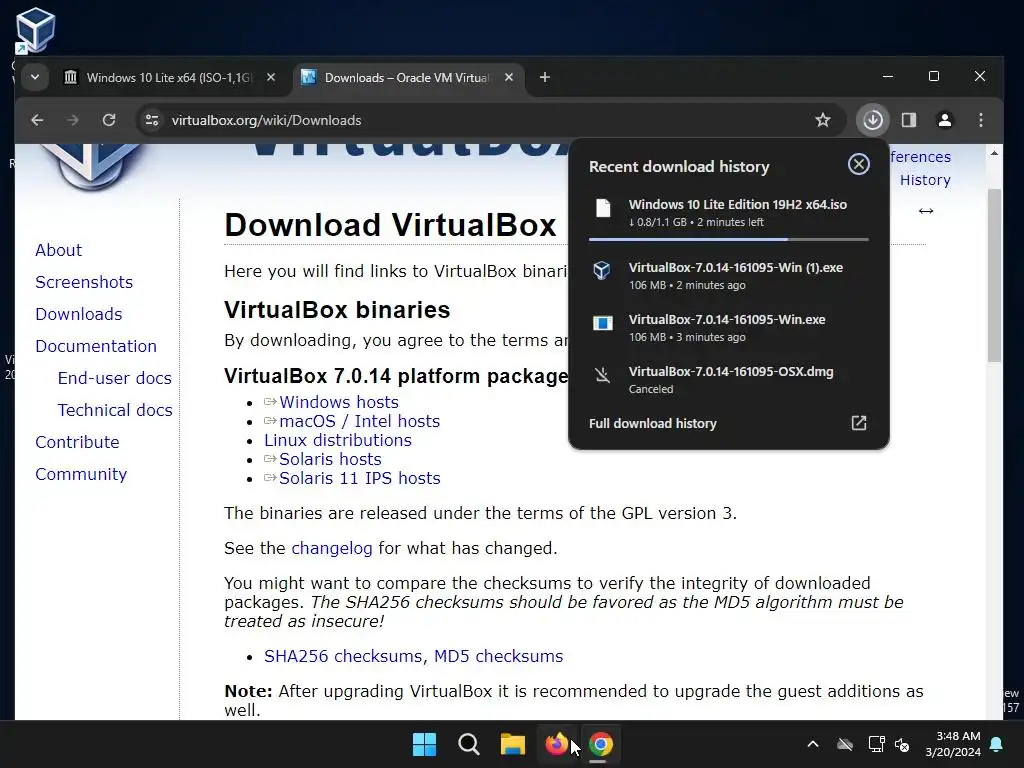Bookmark this page with the star icon
1024x768 pixels.
823,120
